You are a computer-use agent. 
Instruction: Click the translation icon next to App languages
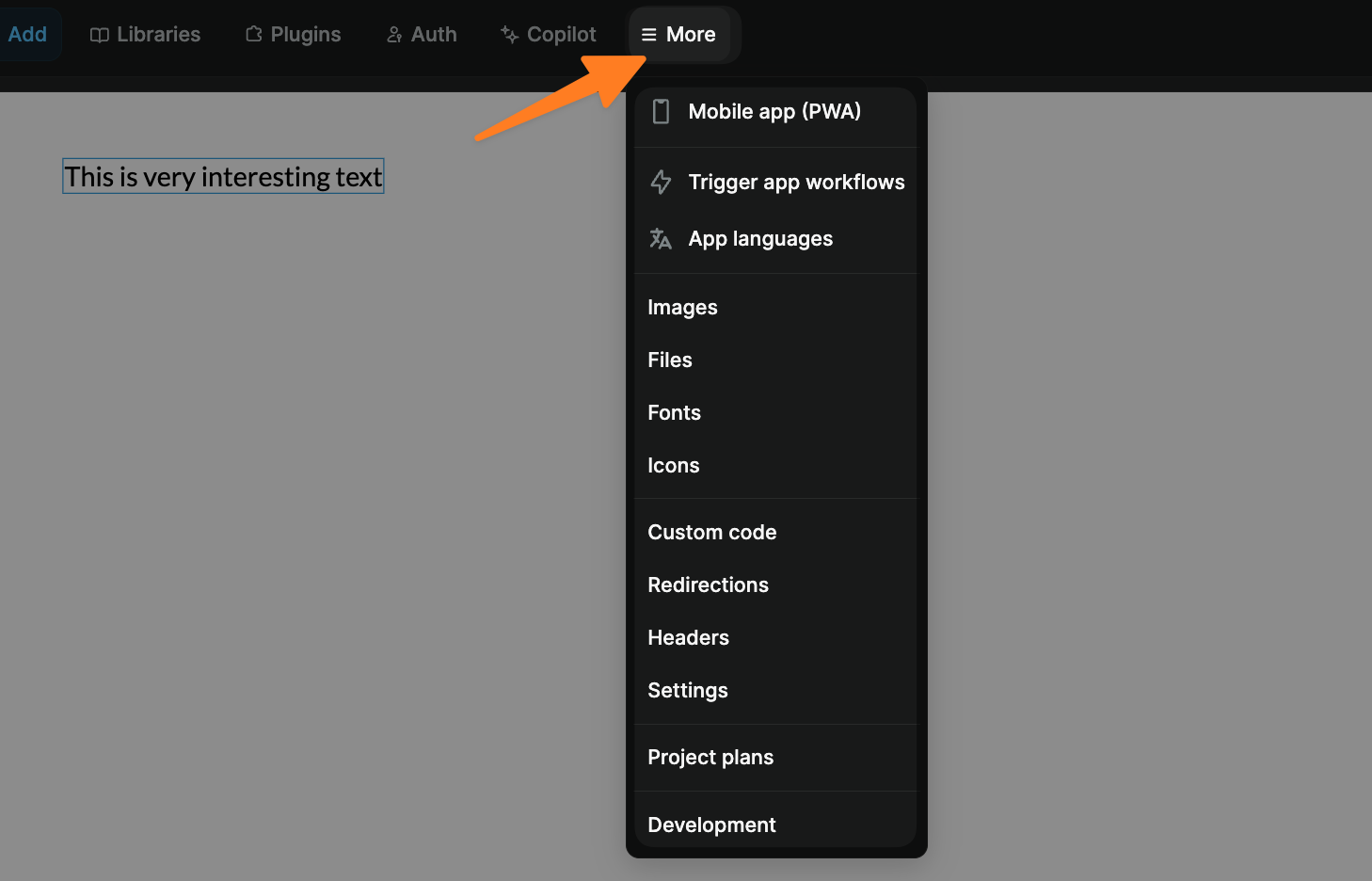tap(661, 238)
